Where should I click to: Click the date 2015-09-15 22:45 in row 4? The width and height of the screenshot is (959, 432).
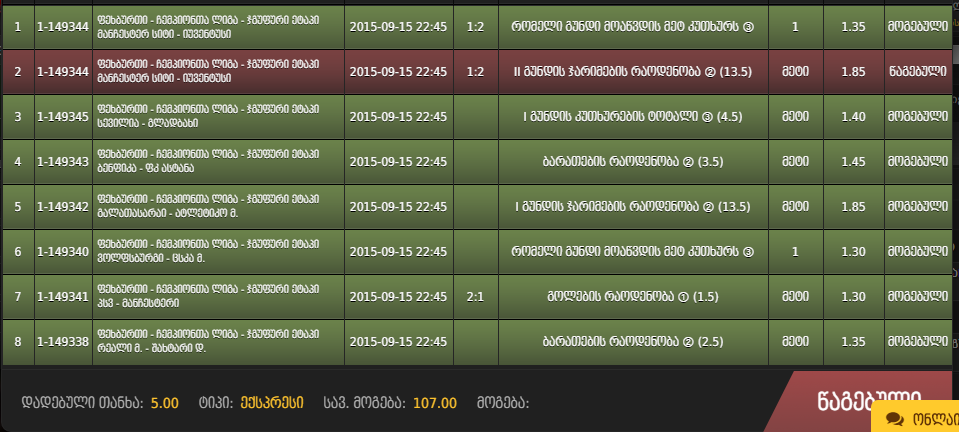click(398, 162)
